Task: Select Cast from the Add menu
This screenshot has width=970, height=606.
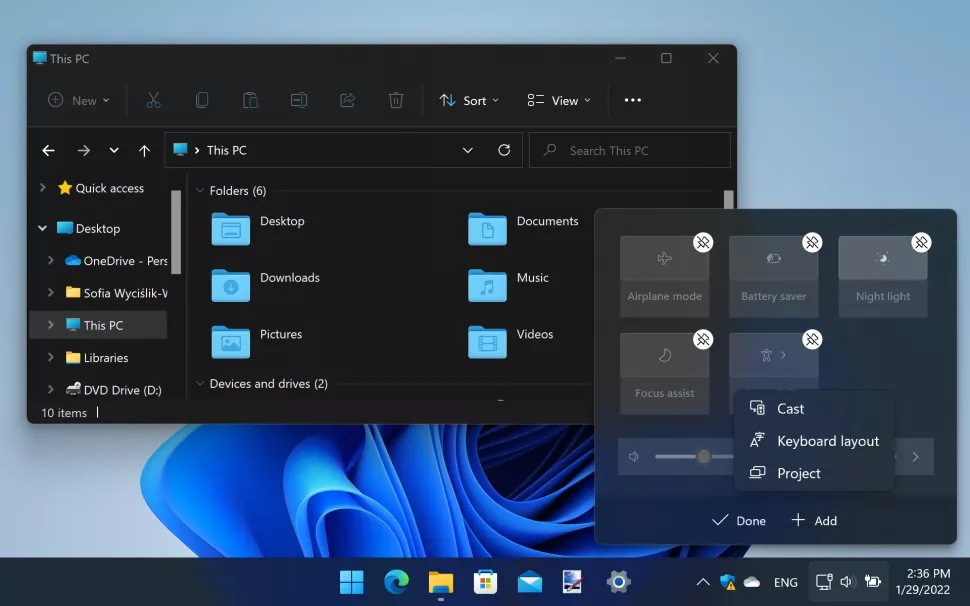Action: 814,409
